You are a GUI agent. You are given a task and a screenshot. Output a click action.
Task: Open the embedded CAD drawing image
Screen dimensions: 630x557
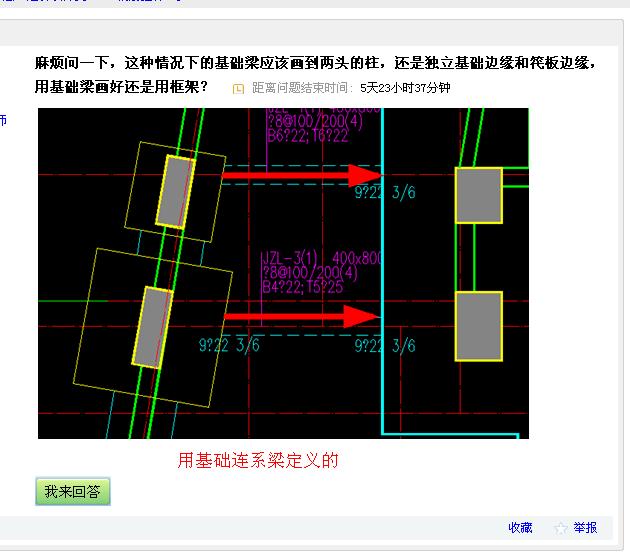tap(283, 273)
